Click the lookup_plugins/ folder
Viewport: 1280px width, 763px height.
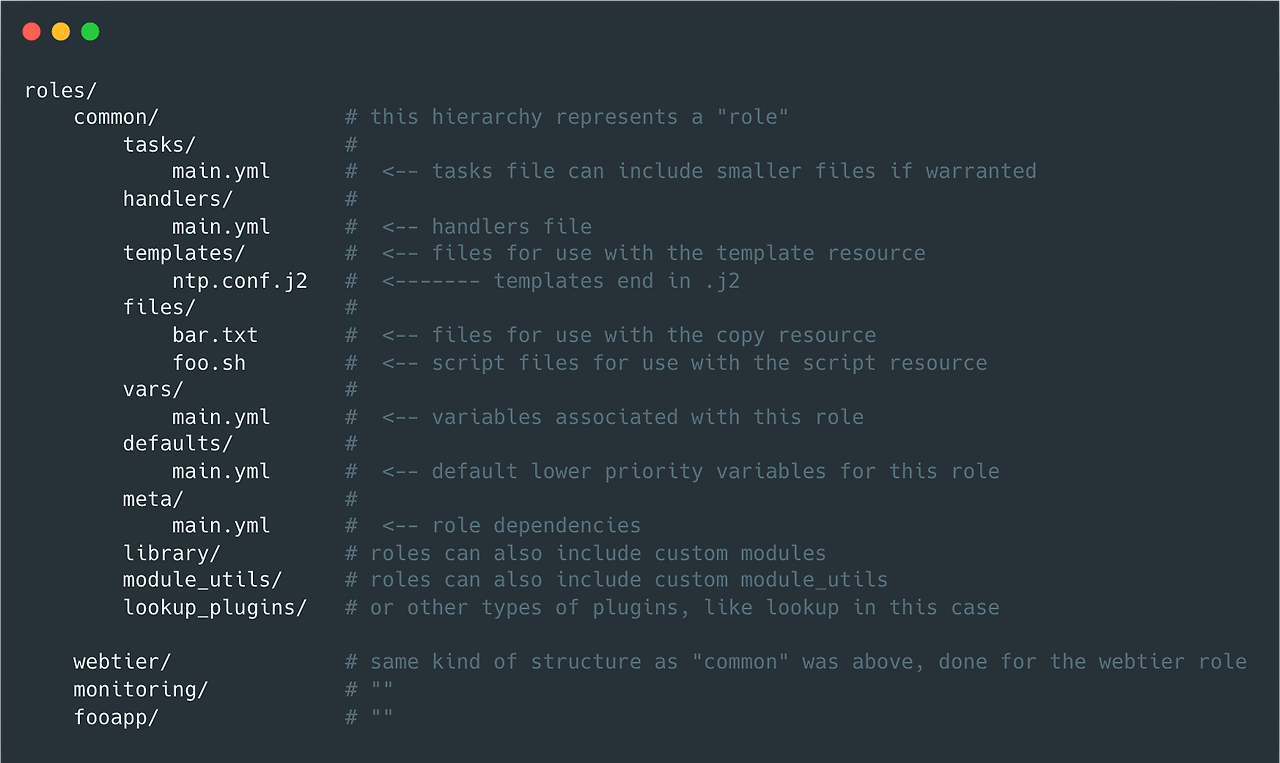tap(215, 607)
